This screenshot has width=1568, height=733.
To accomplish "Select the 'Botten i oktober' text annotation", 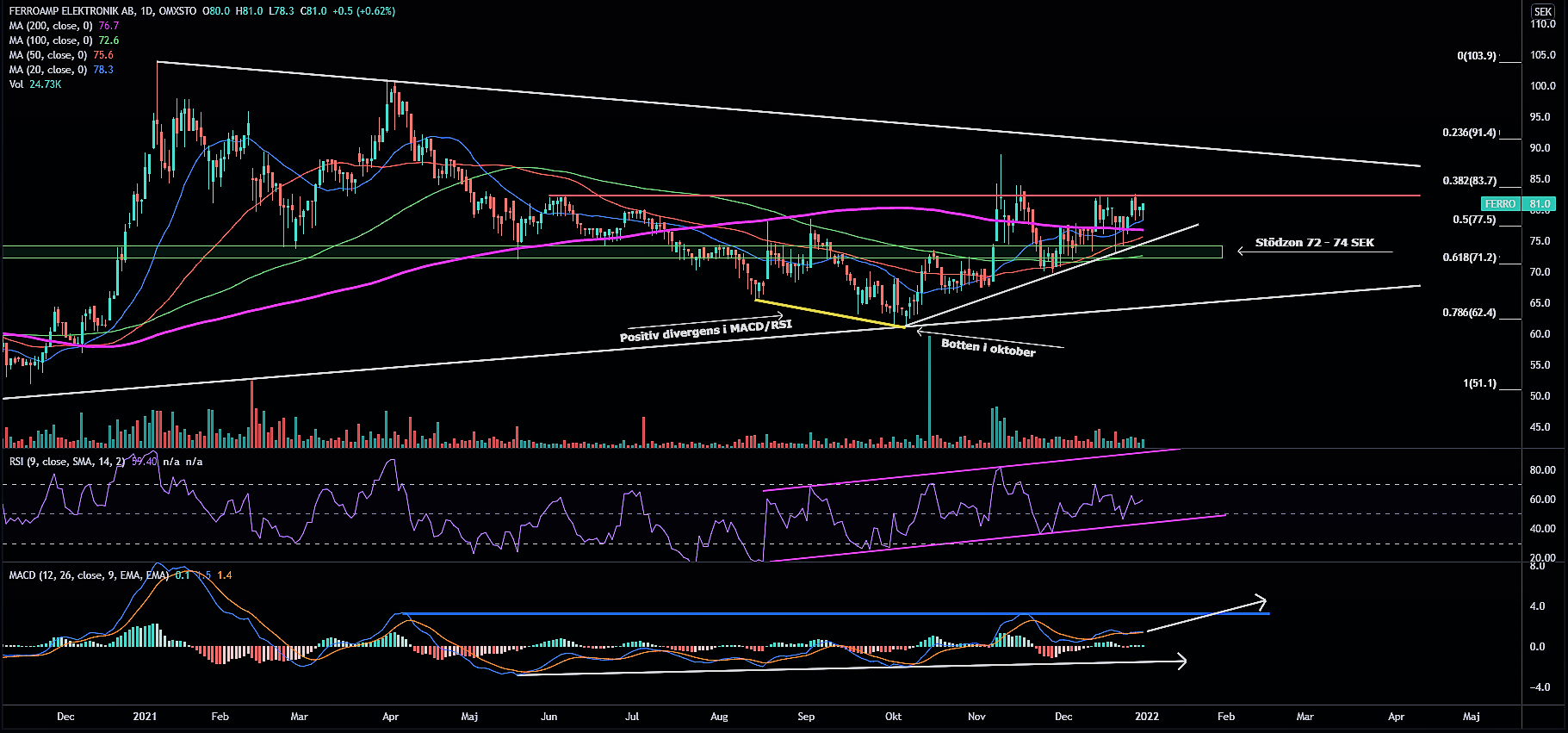I will click(988, 347).
